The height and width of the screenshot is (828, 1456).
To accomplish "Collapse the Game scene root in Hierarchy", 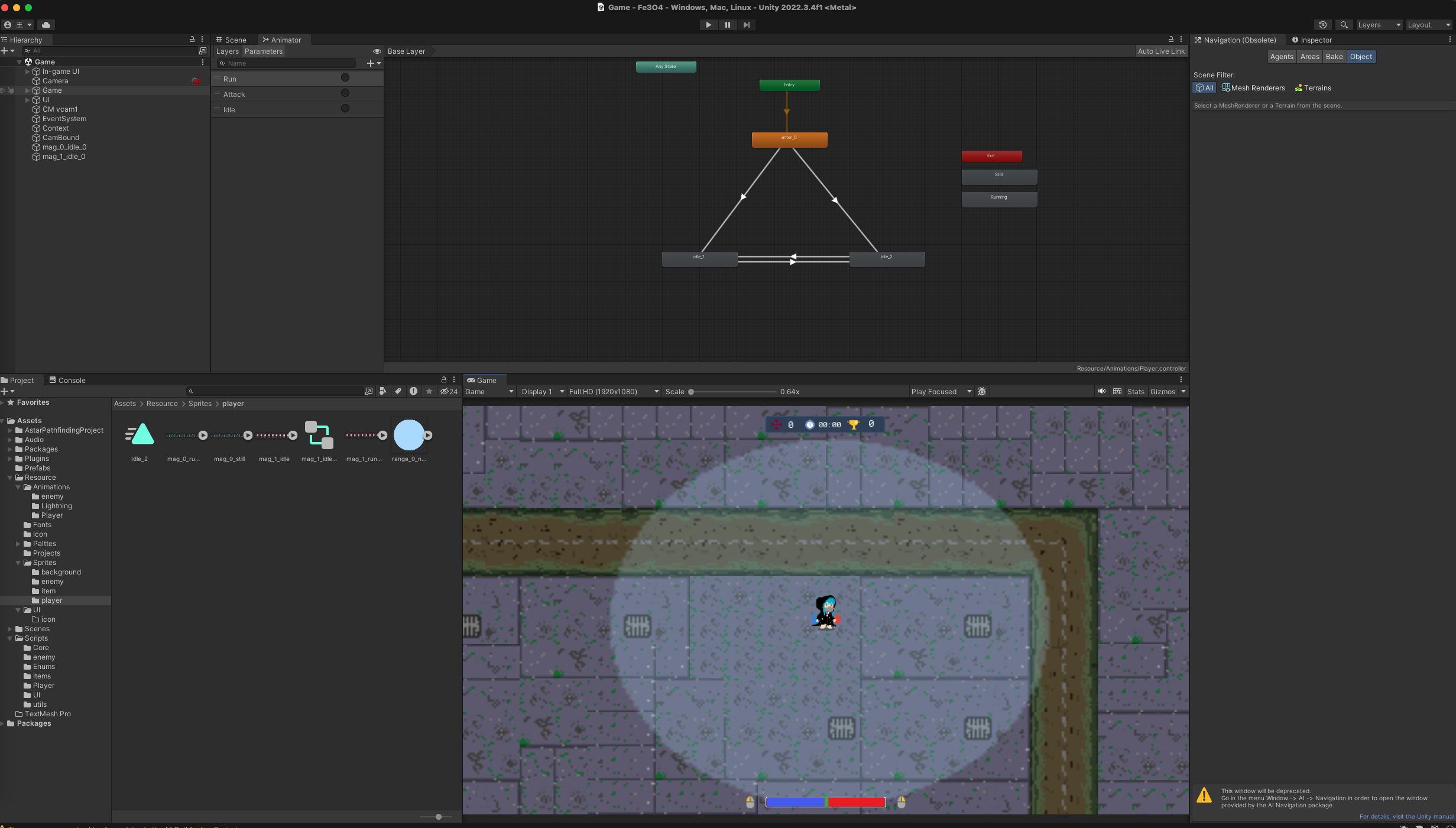I will tap(20, 62).
